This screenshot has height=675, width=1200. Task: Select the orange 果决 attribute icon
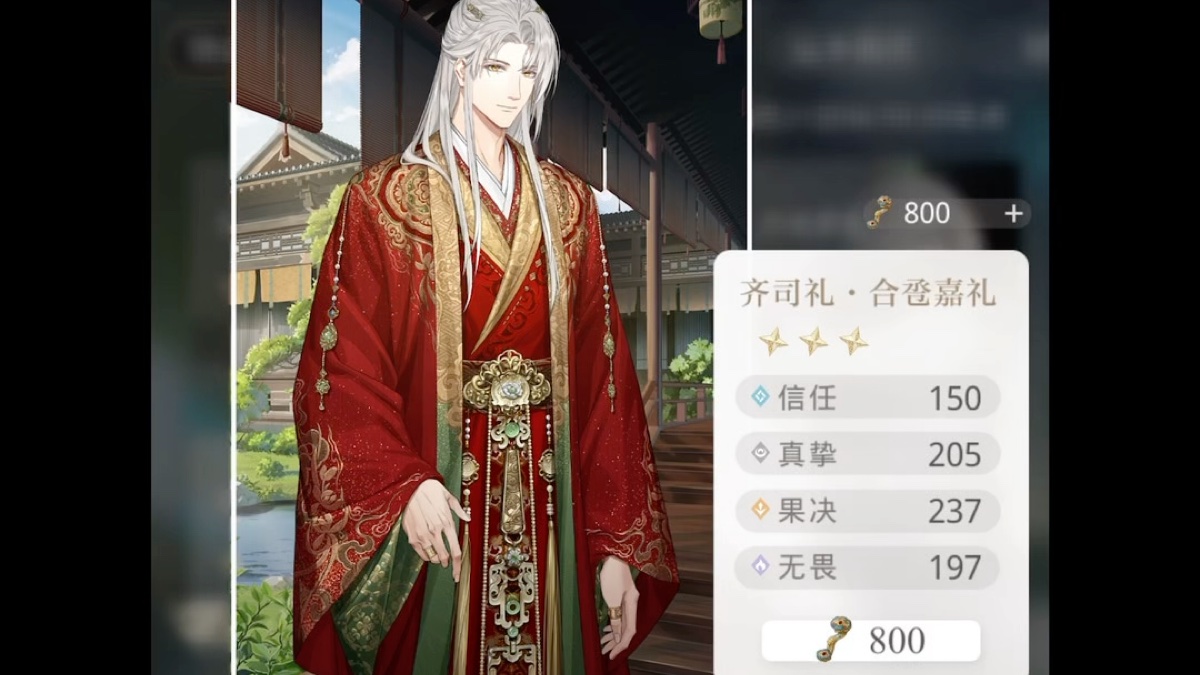point(760,510)
